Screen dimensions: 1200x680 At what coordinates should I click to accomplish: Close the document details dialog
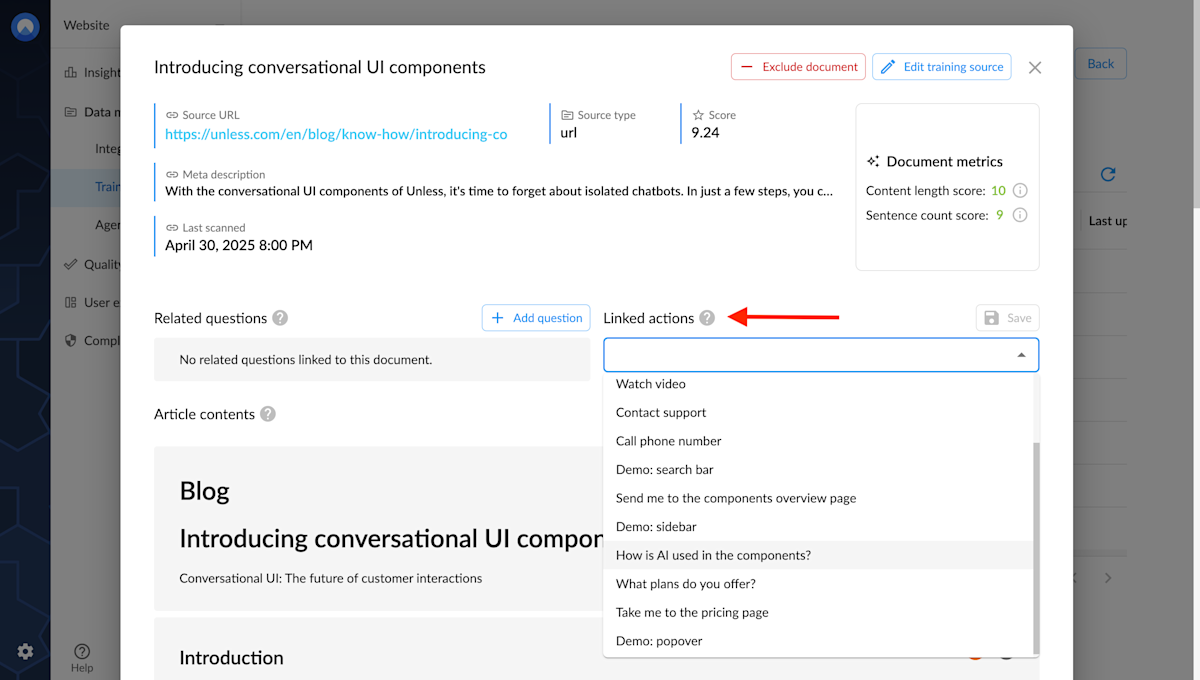click(x=1035, y=67)
